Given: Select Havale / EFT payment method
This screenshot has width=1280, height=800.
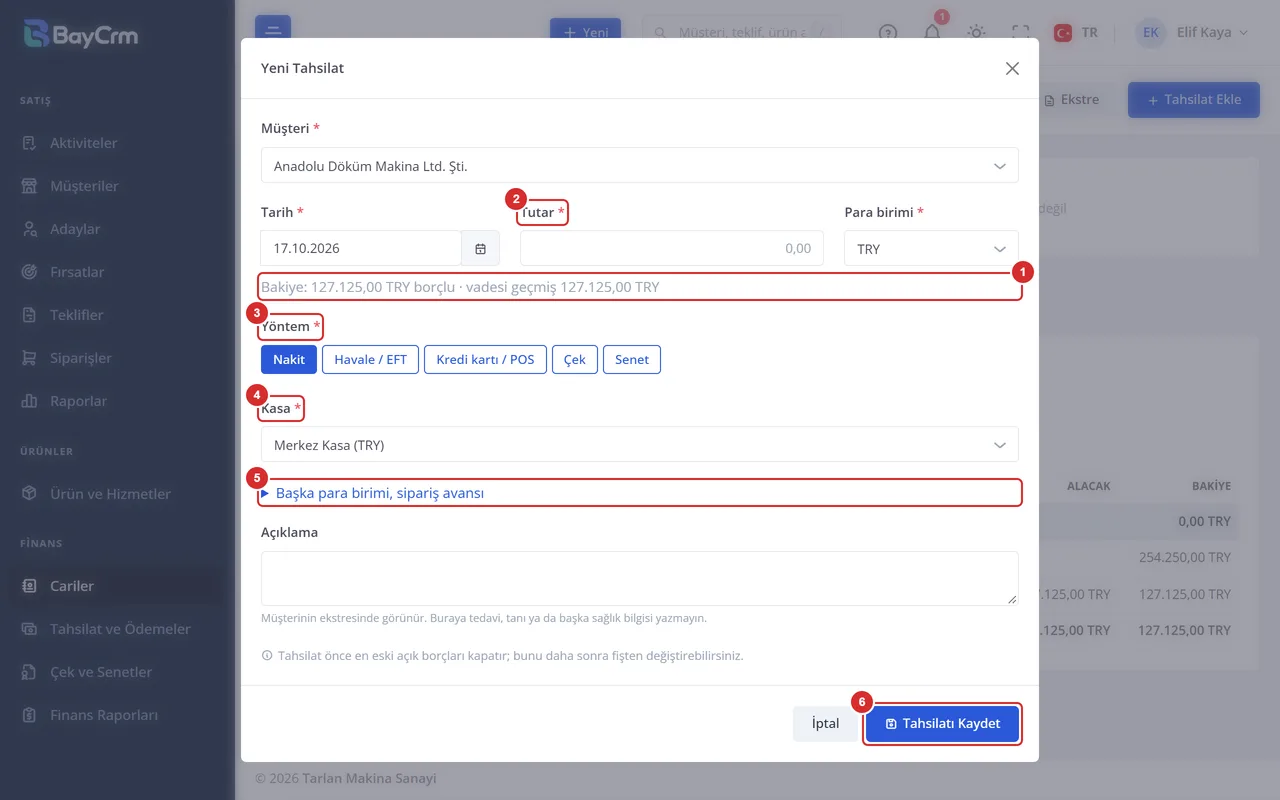Looking at the screenshot, I should click(370, 359).
